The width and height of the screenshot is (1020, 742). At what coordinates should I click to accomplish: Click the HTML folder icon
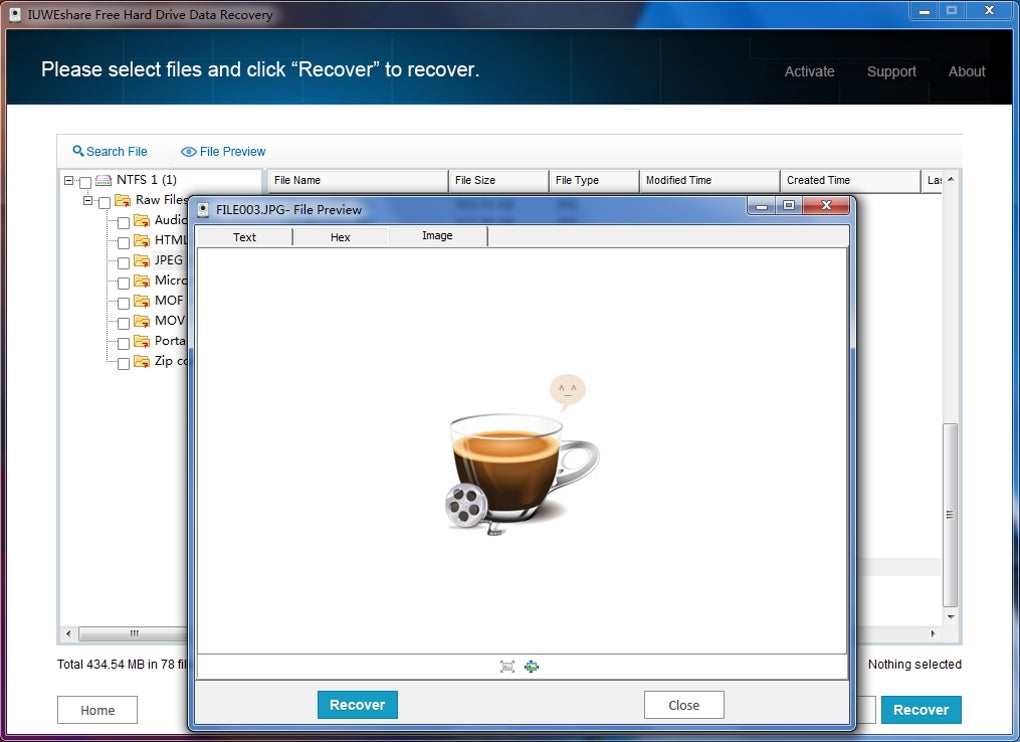142,240
